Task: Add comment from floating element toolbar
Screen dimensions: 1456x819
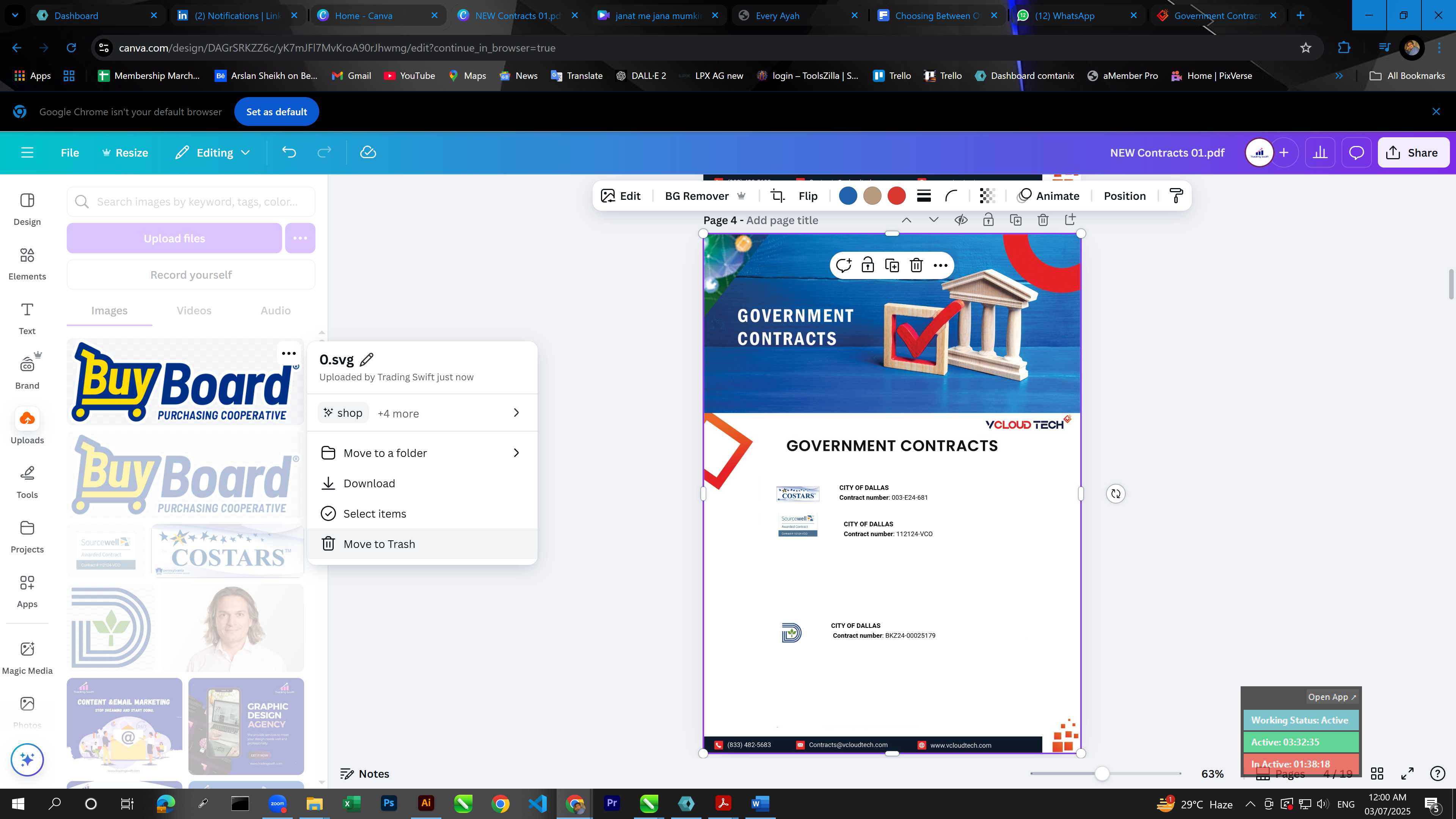Action: (843, 265)
